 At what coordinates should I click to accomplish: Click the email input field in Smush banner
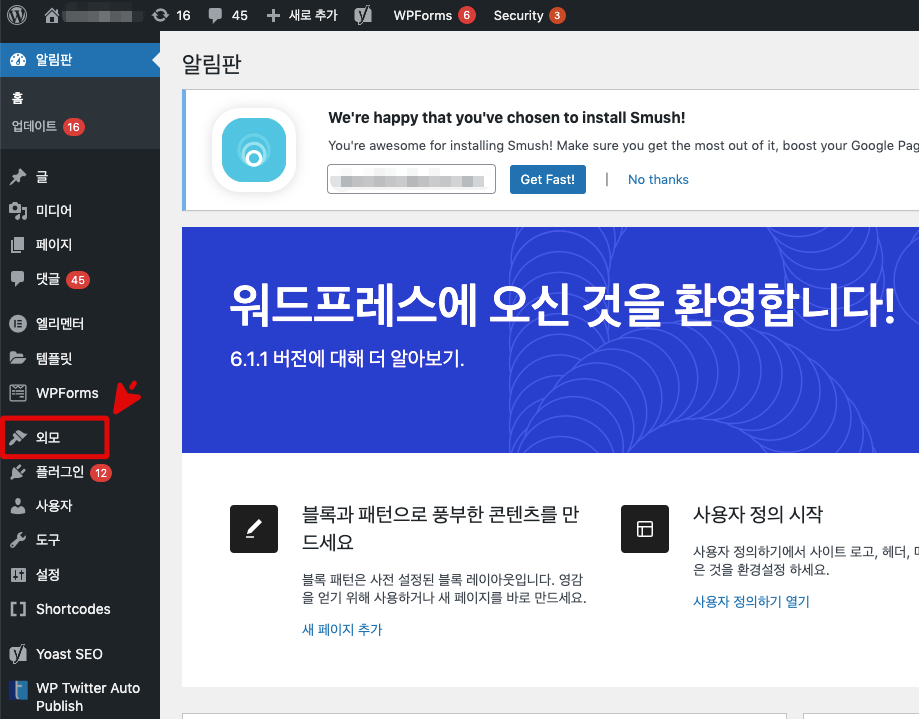[411, 178]
